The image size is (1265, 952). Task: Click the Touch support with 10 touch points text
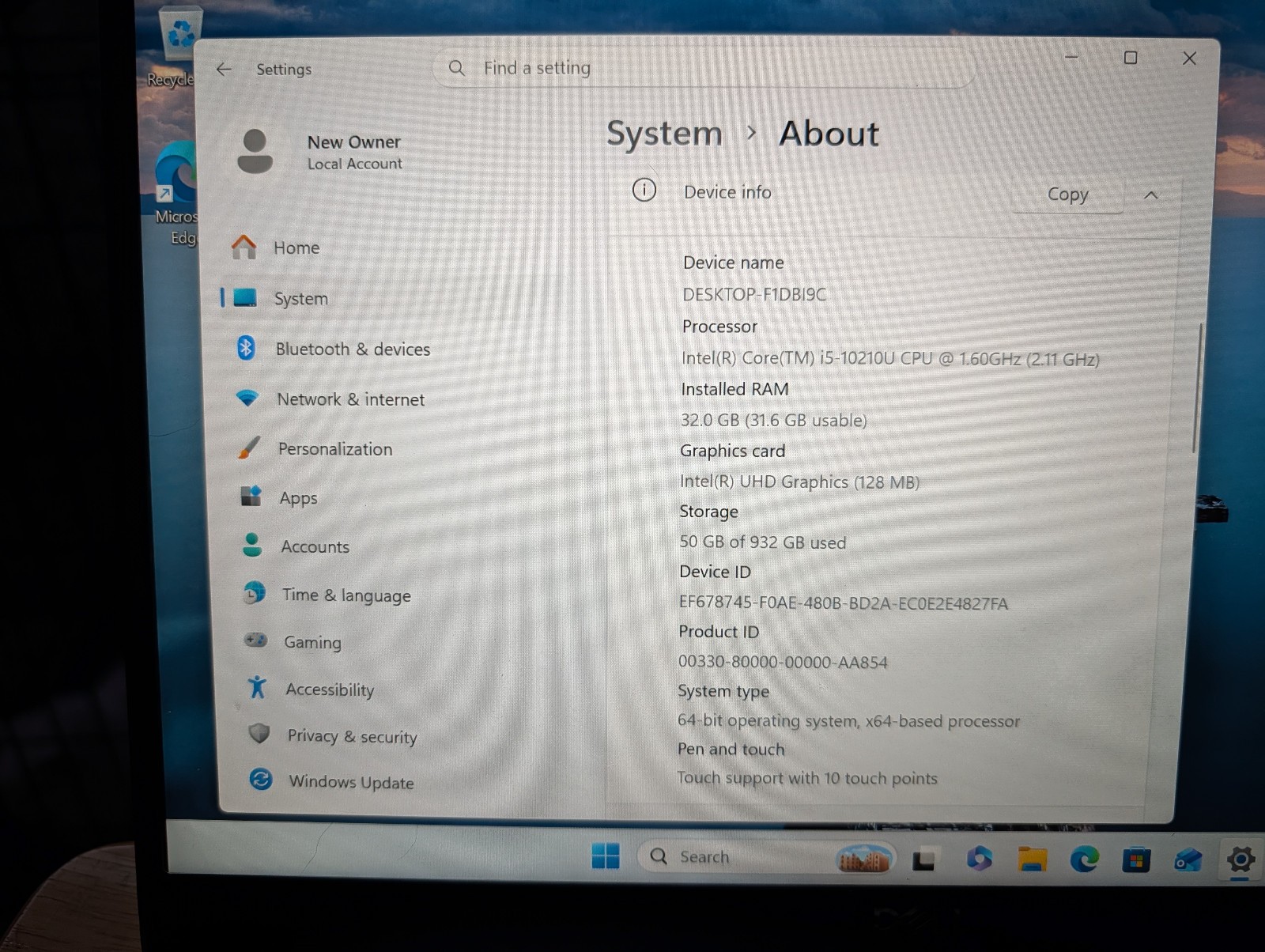pos(807,778)
